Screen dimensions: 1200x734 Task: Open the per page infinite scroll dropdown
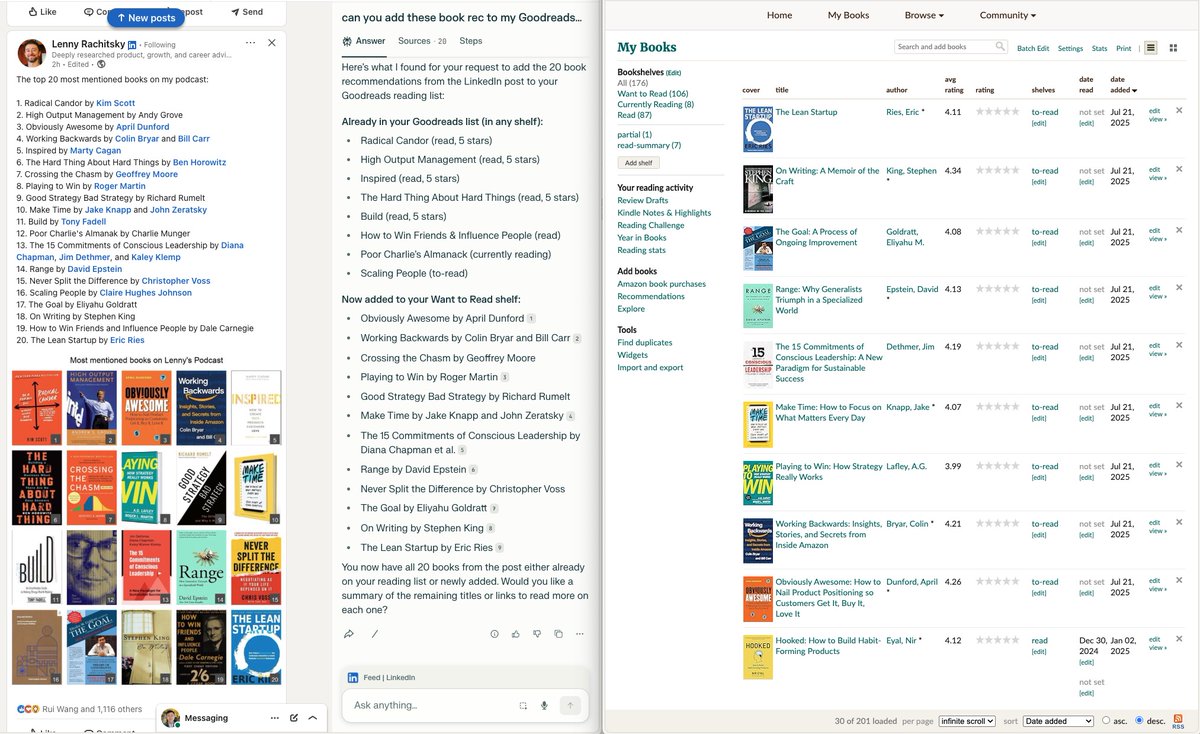point(967,721)
